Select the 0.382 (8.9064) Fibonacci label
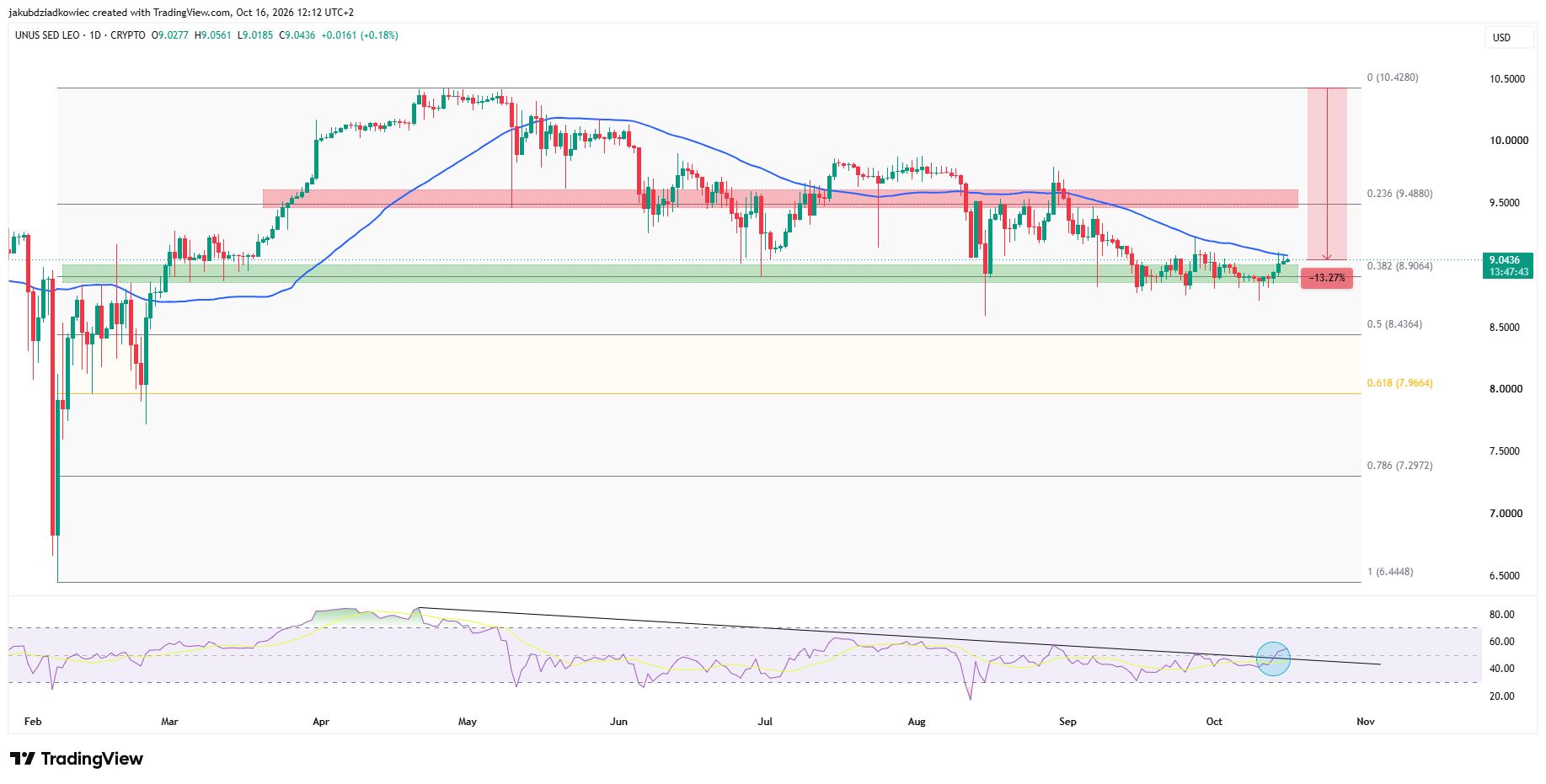 pyautogui.click(x=1399, y=266)
